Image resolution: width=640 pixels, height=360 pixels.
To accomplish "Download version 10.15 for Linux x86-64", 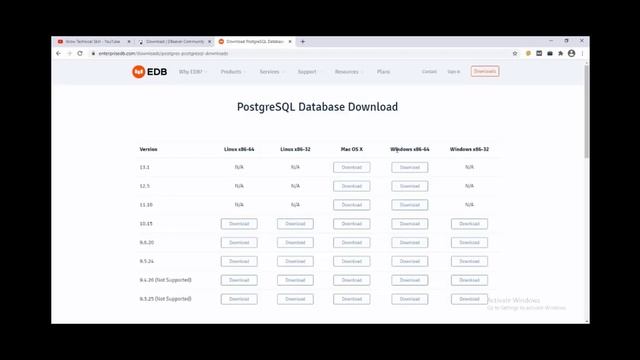I will point(239,224).
